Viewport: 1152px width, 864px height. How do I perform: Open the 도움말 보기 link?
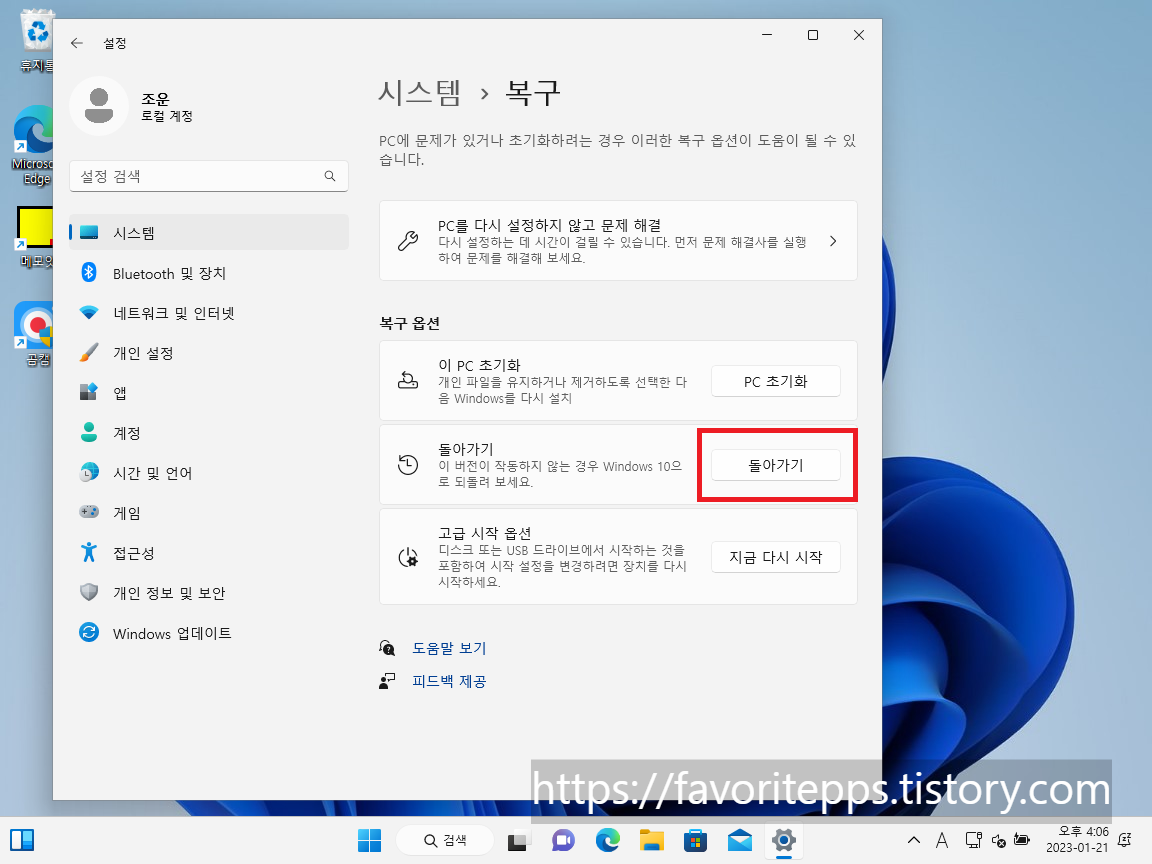[449, 648]
